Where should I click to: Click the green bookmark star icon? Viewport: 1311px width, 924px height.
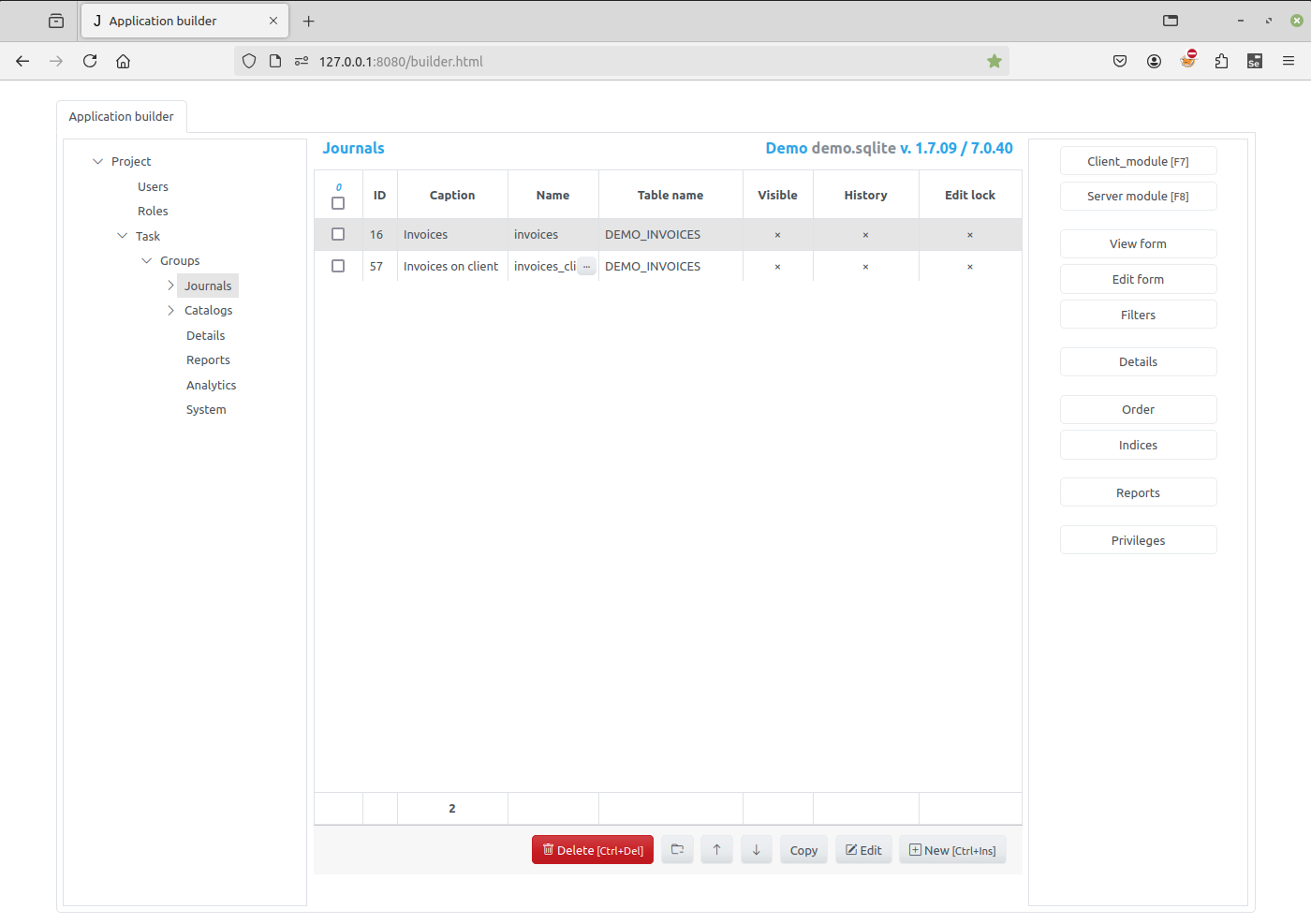click(994, 60)
